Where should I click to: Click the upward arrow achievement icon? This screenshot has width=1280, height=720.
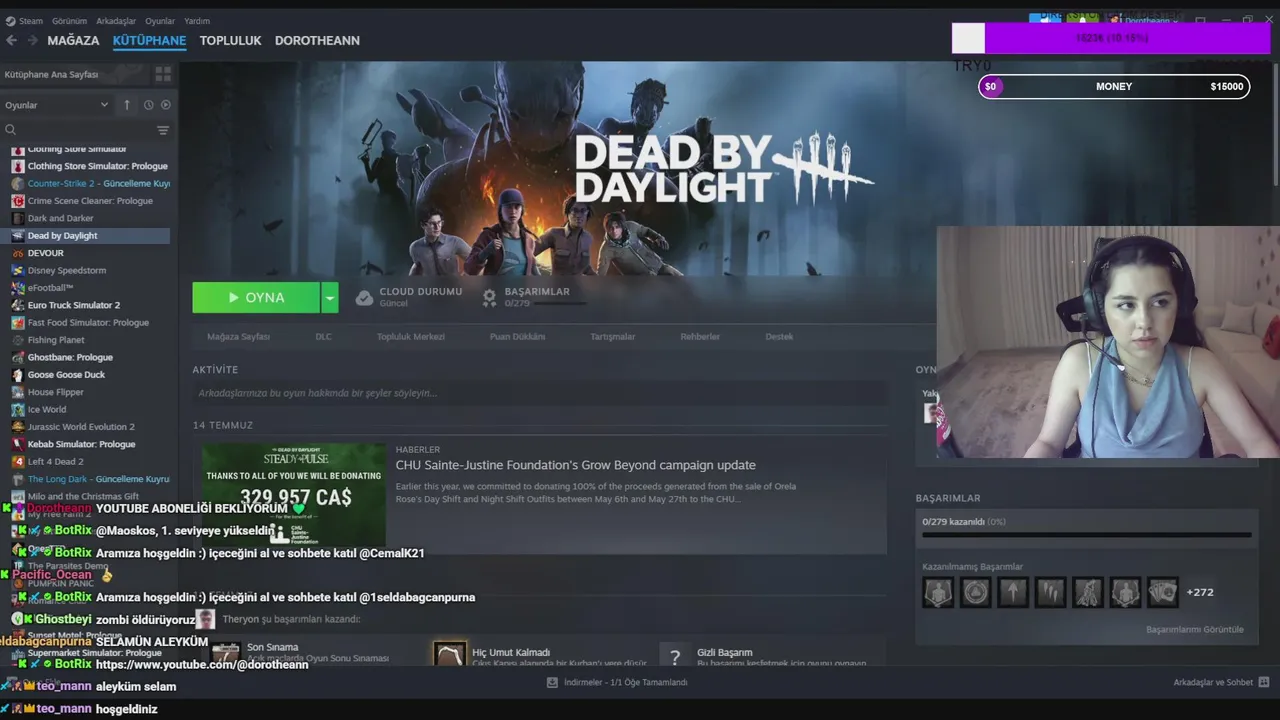tap(1013, 593)
